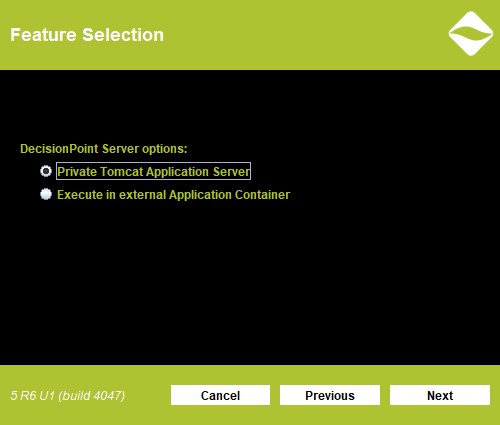Select Execute in external Application Container radio
The height and width of the screenshot is (425, 500).
pos(46,194)
